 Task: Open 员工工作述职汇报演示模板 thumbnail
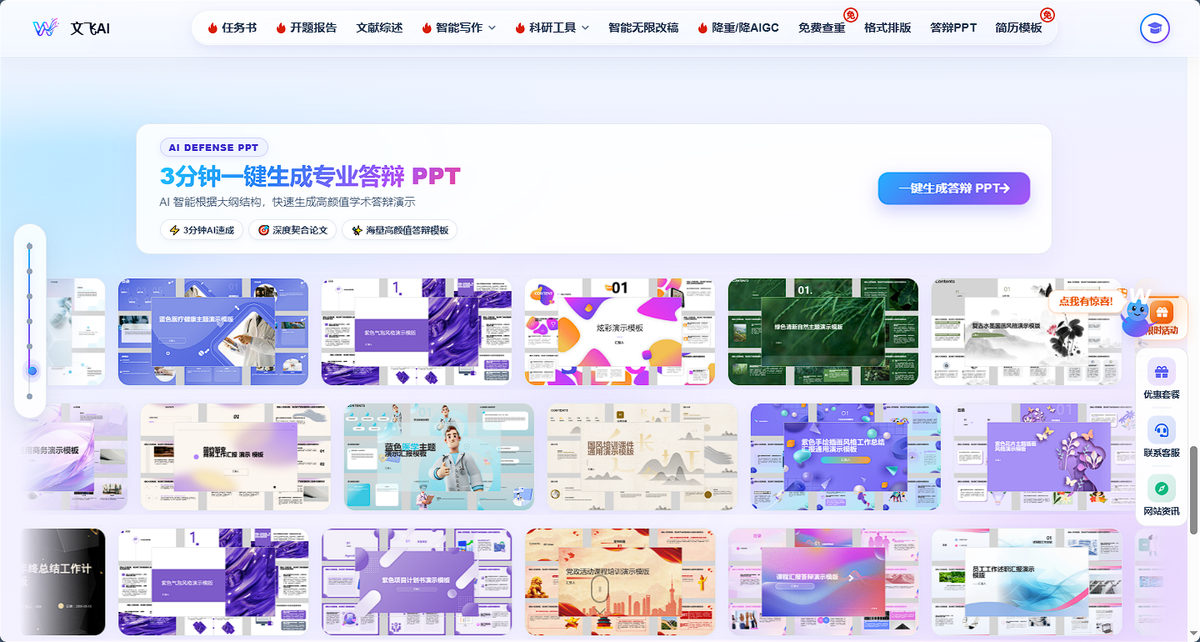(x=1027, y=582)
